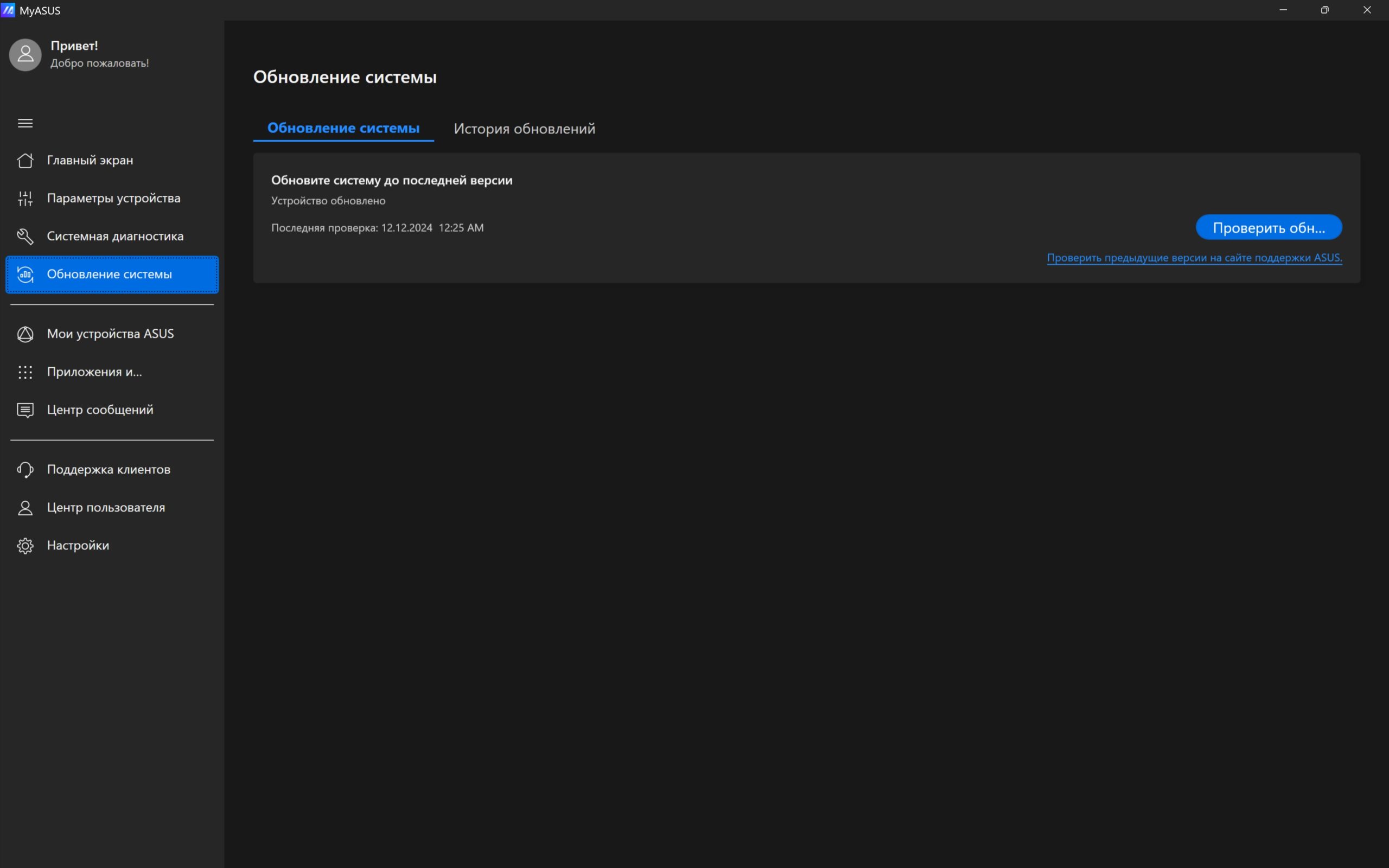This screenshot has height=868, width=1389.
Task: Click the user avatar picture
Action: (x=26, y=55)
